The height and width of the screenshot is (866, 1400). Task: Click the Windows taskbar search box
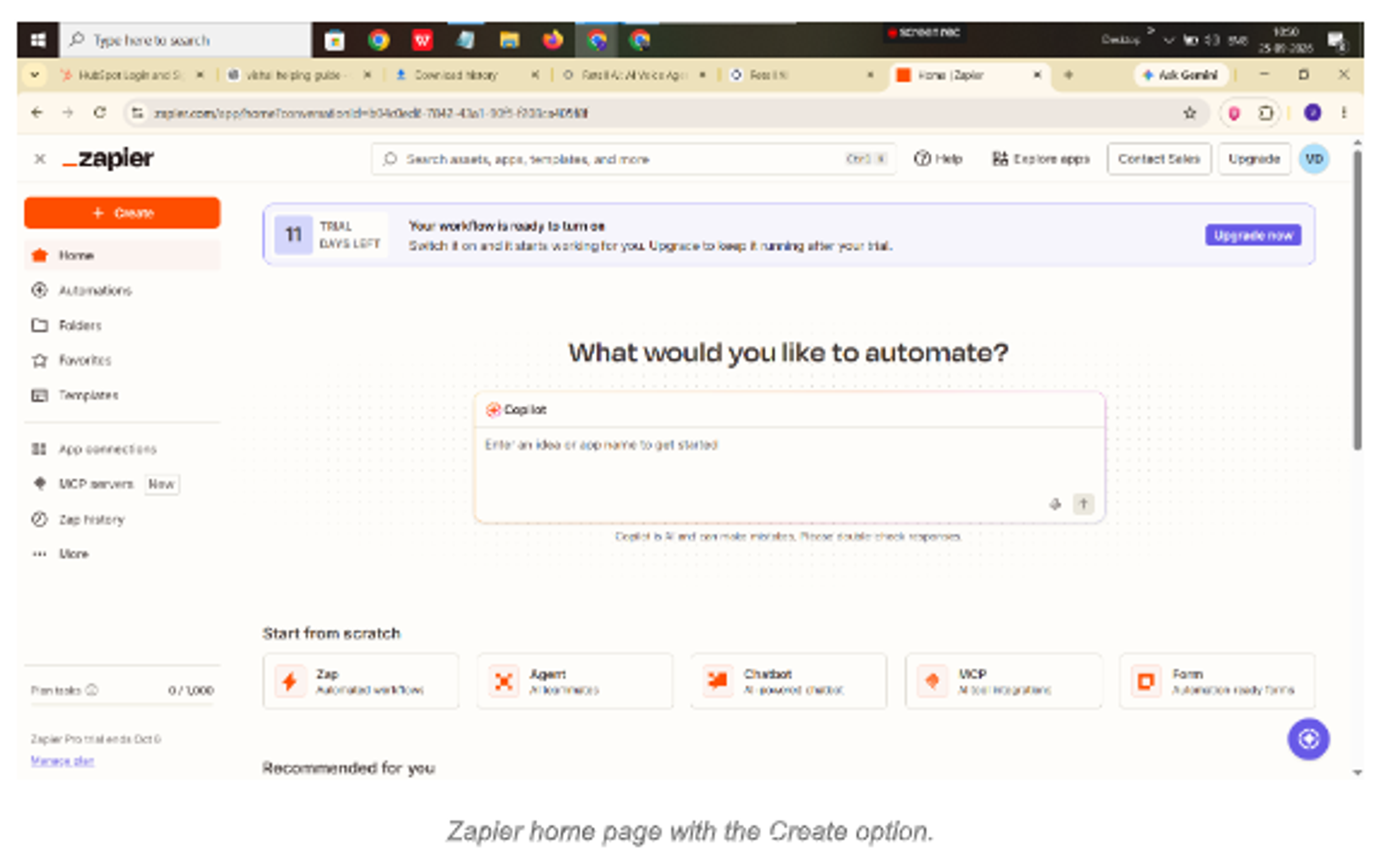coord(186,40)
